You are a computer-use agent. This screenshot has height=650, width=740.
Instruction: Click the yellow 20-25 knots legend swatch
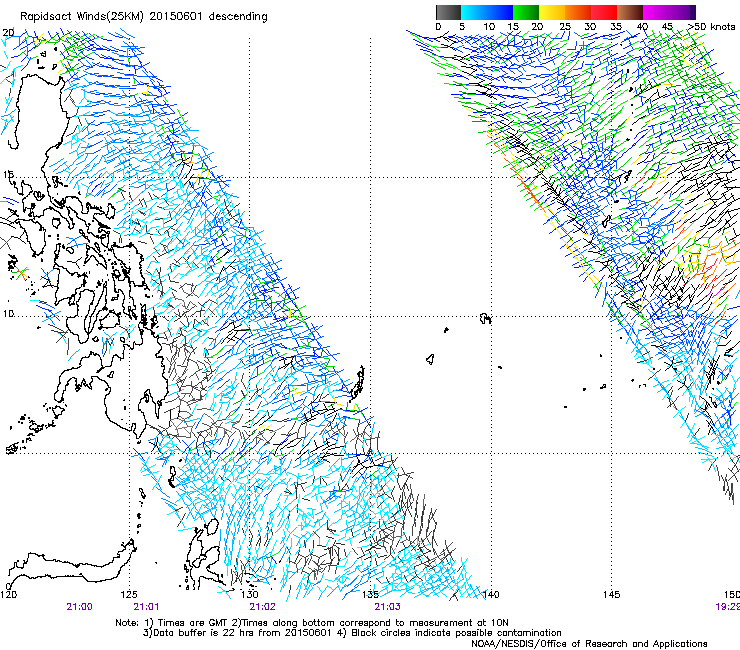click(552, 12)
